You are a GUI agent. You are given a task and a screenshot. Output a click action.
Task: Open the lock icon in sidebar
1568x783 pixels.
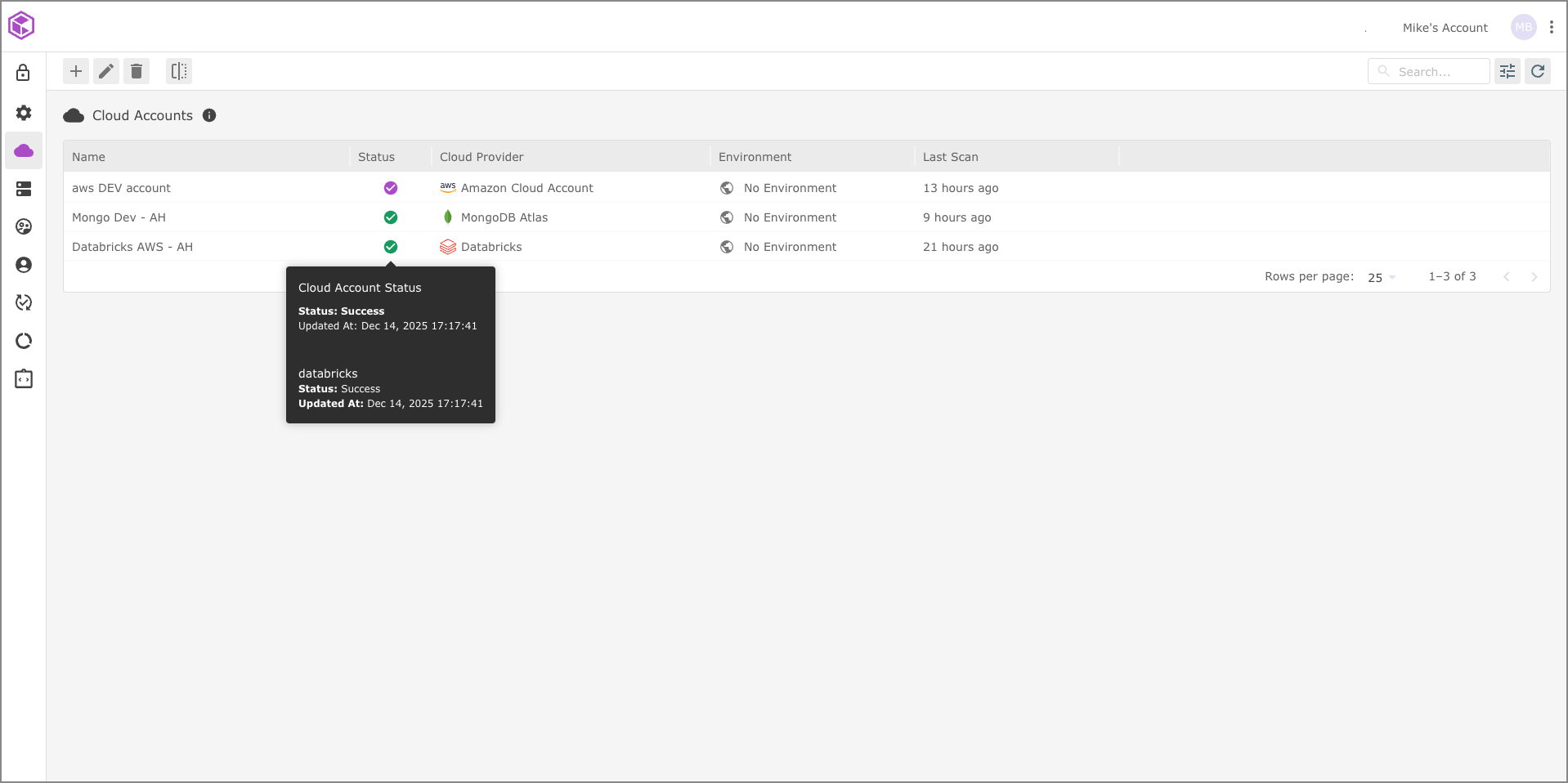(x=24, y=74)
